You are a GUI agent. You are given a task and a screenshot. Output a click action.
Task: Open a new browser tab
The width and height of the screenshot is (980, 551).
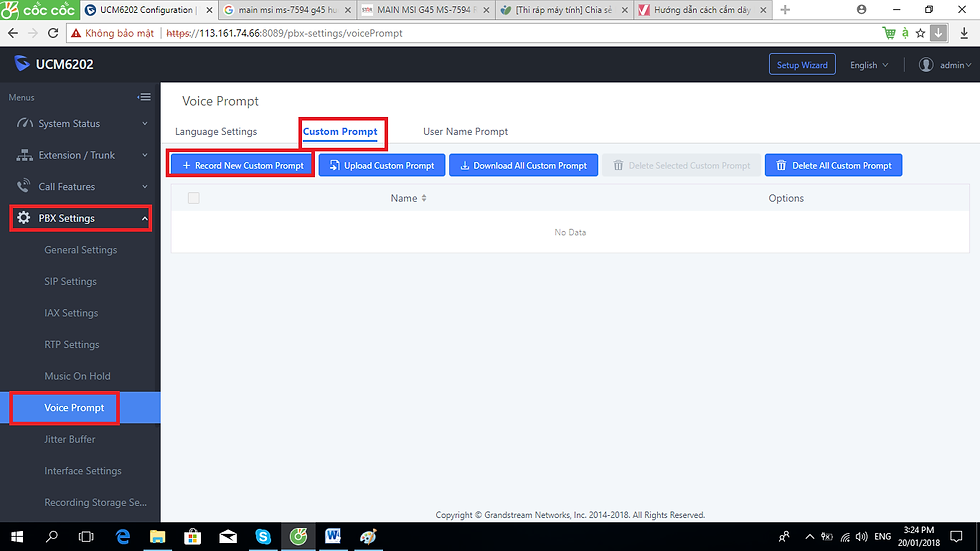pos(785,10)
